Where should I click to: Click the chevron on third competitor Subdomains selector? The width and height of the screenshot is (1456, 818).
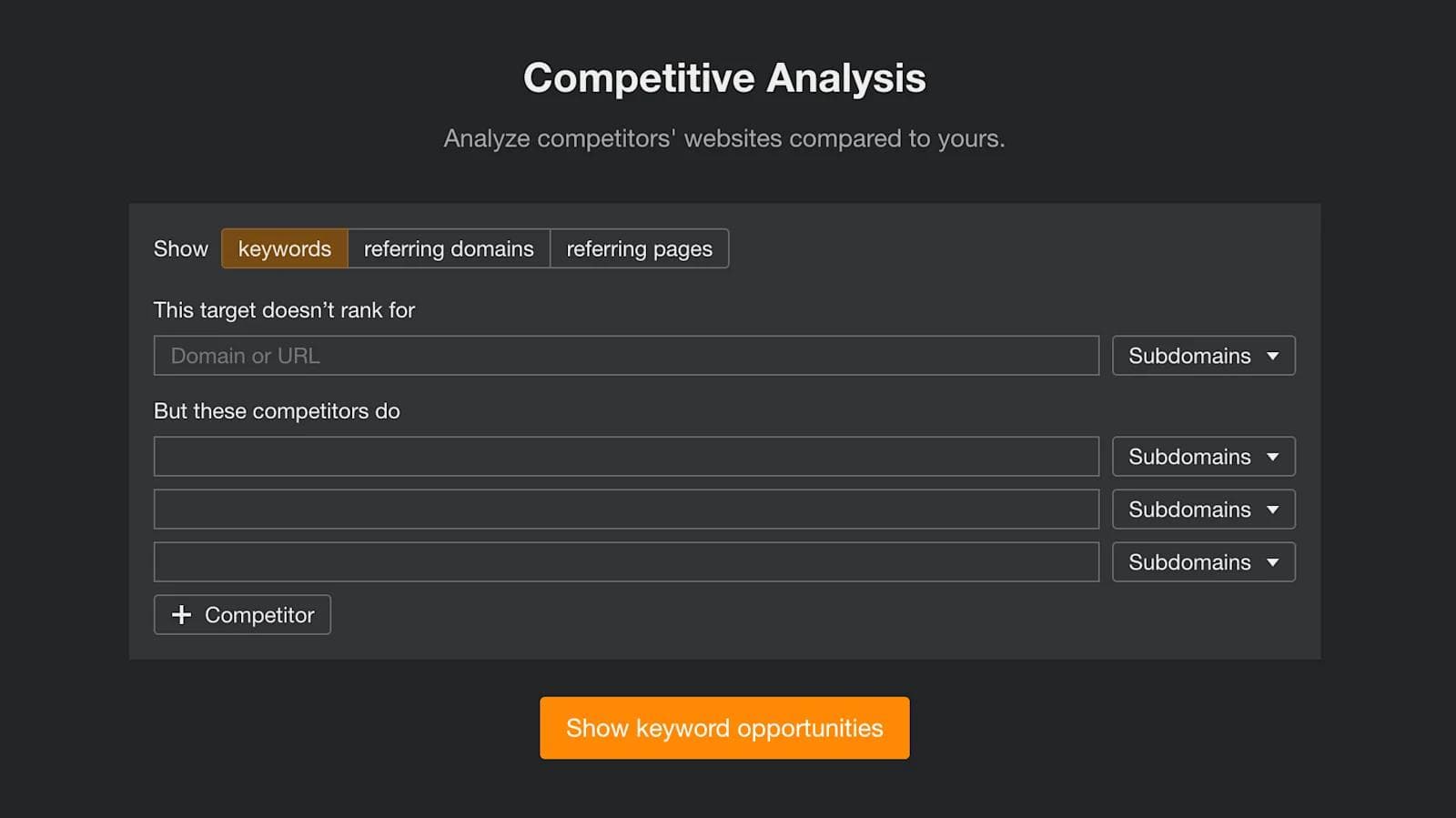(1274, 561)
